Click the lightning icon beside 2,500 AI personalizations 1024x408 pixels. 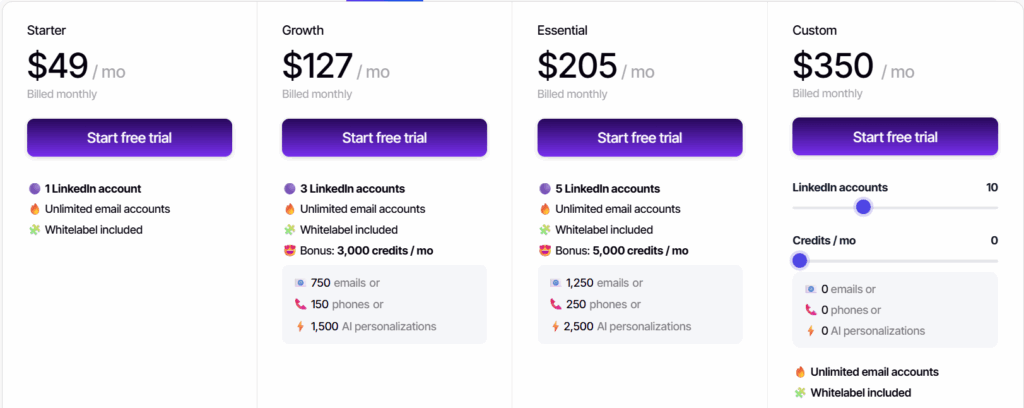coord(555,326)
